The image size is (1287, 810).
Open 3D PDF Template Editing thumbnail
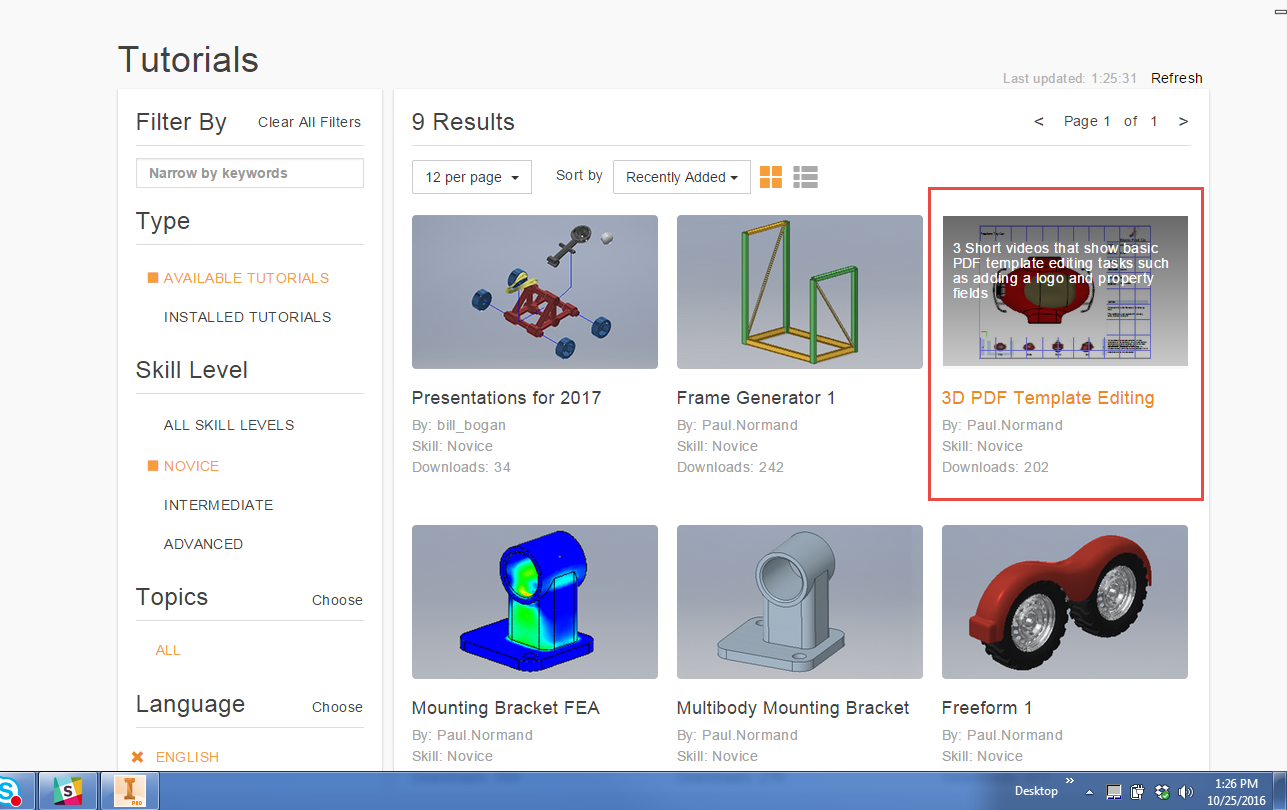(1065, 291)
